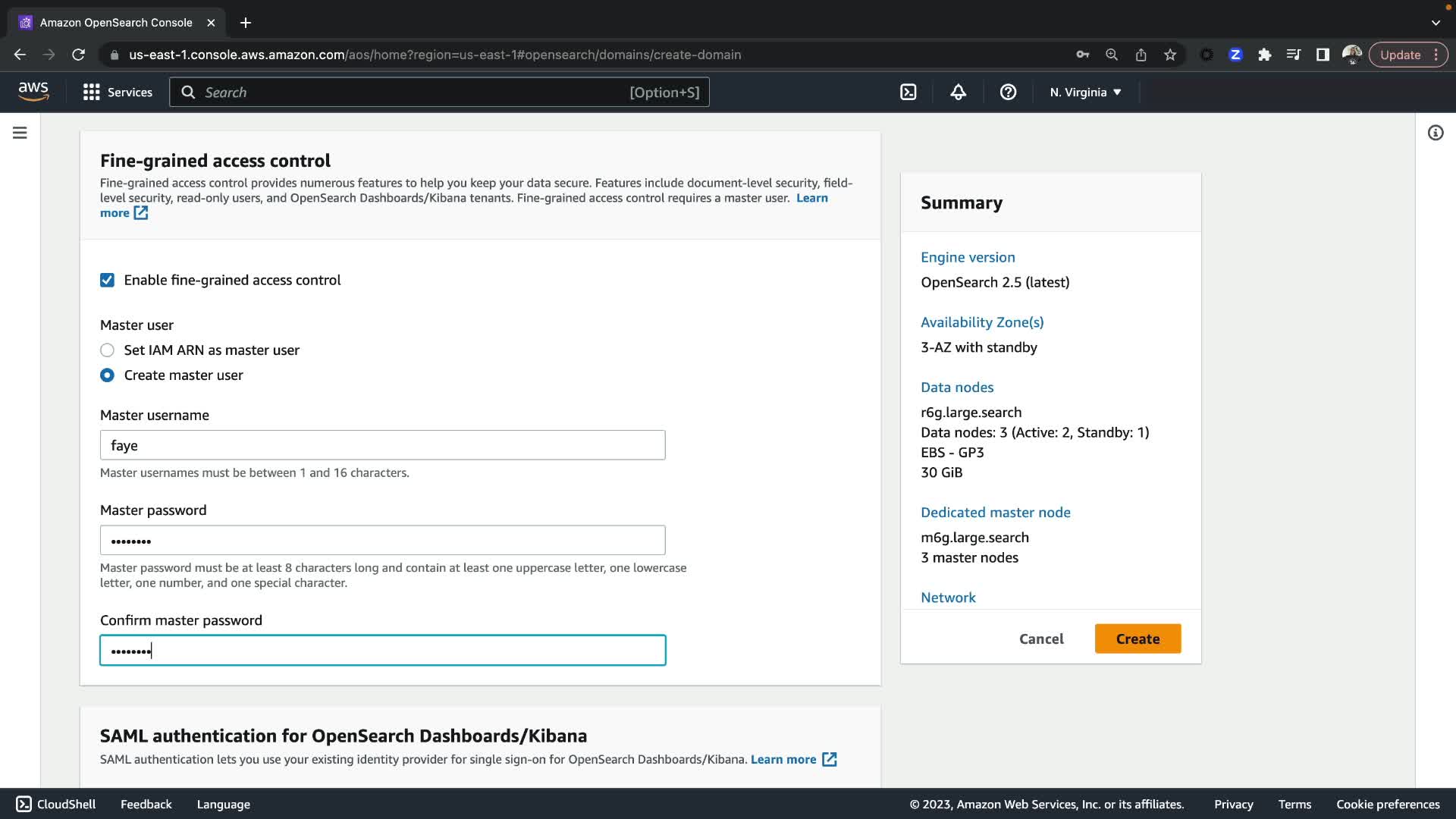
Task: Select Create master user radio option
Action: [x=107, y=375]
